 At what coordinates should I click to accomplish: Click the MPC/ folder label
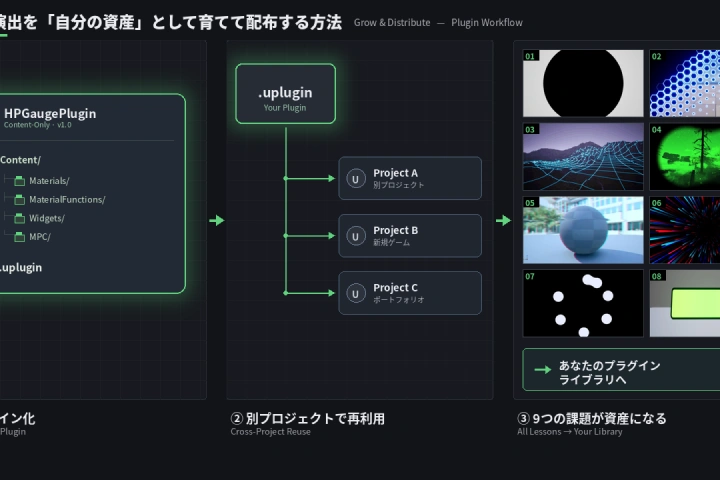[40, 237]
